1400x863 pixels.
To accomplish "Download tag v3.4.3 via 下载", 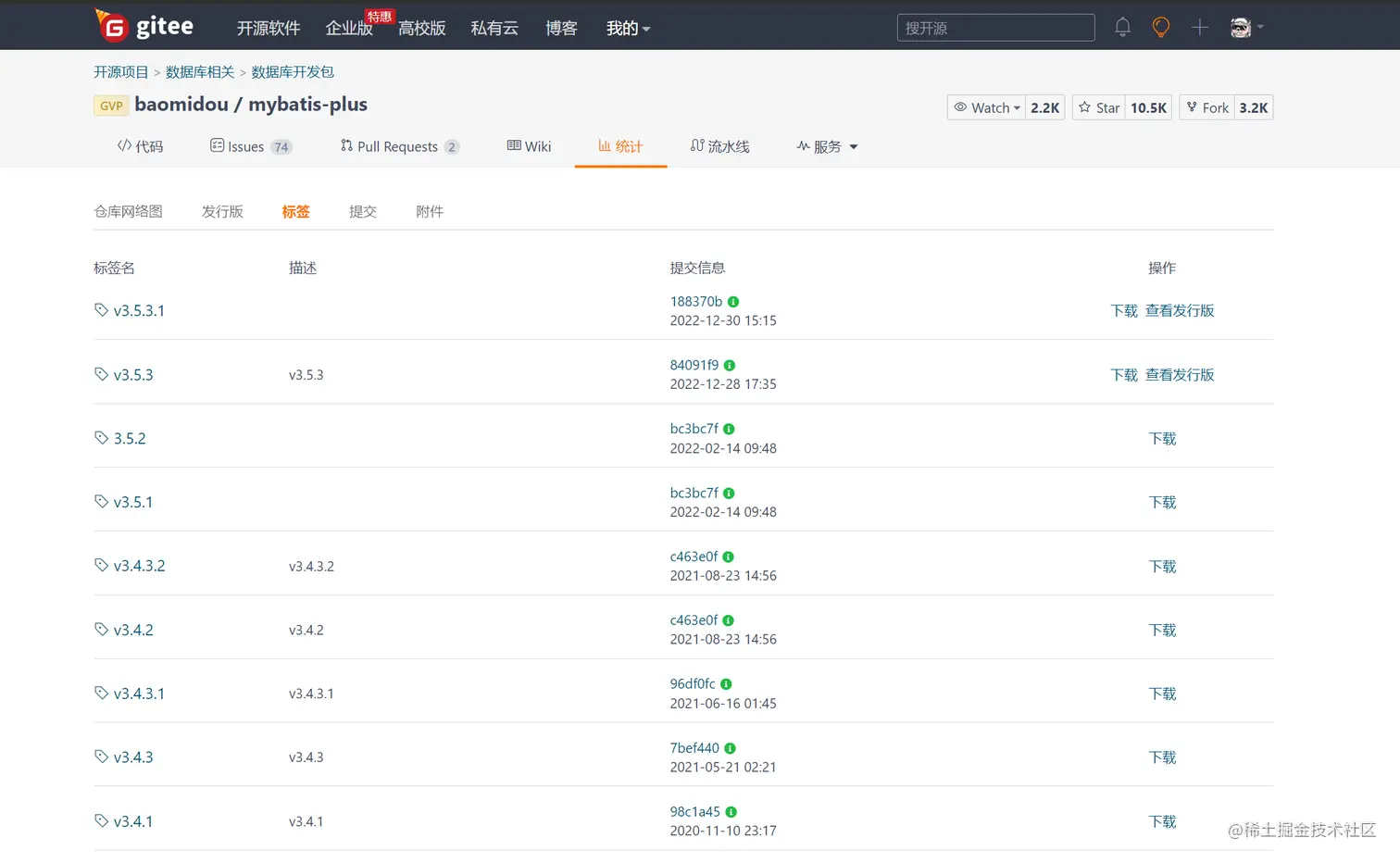I will coord(1162,757).
